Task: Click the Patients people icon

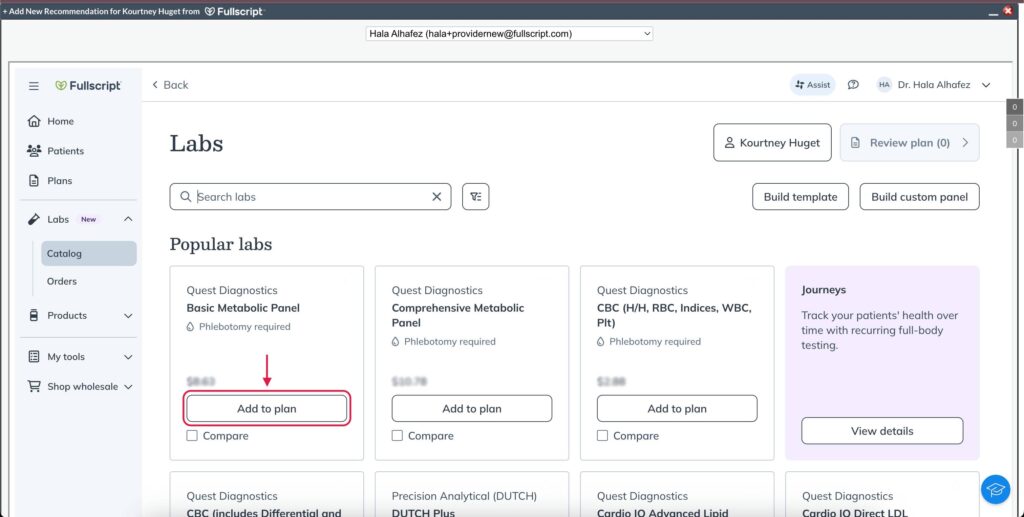Action: 34,151
